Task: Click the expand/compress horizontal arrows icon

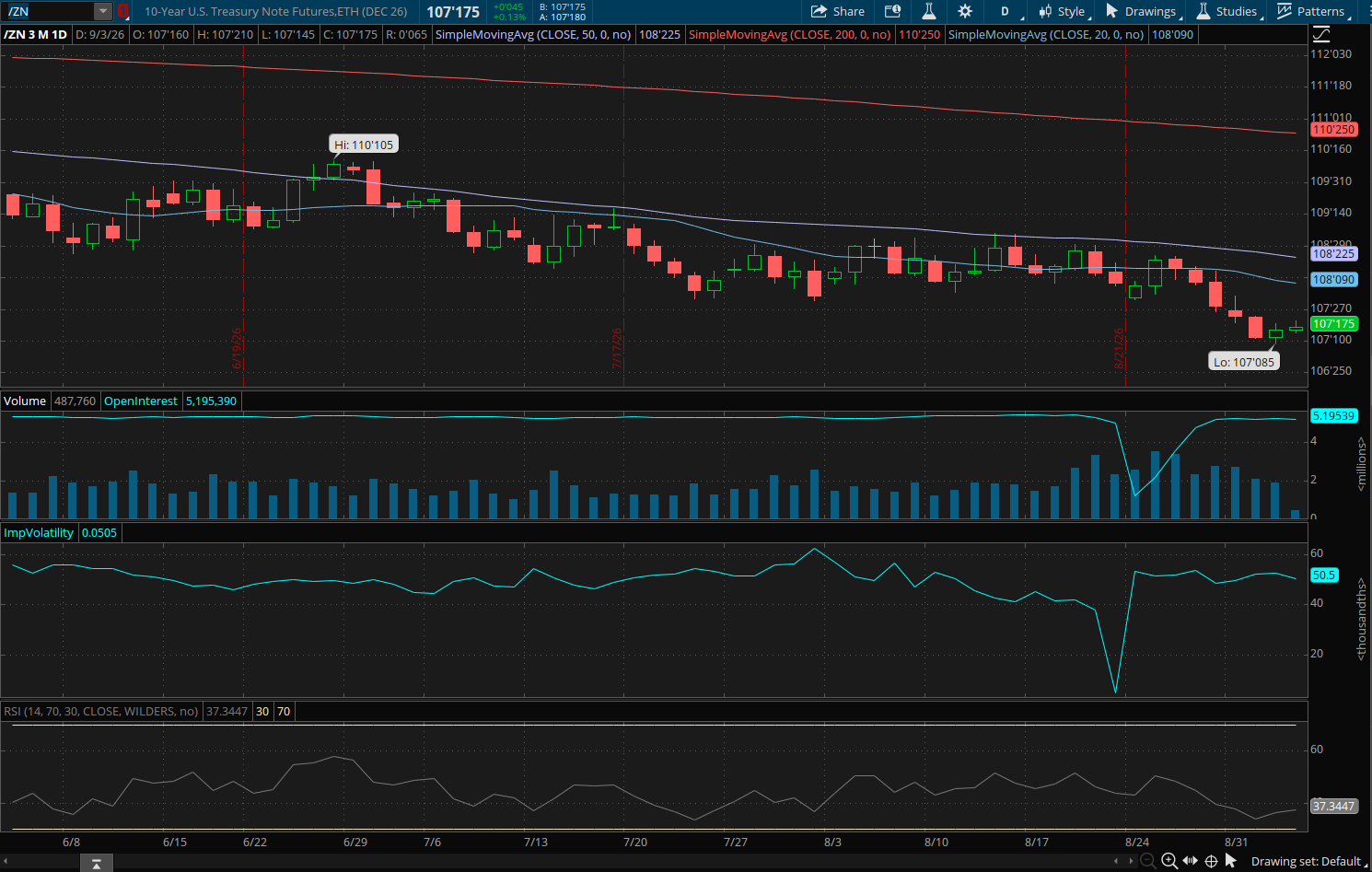Action: pyautogui.click(x=1191, y=861)
